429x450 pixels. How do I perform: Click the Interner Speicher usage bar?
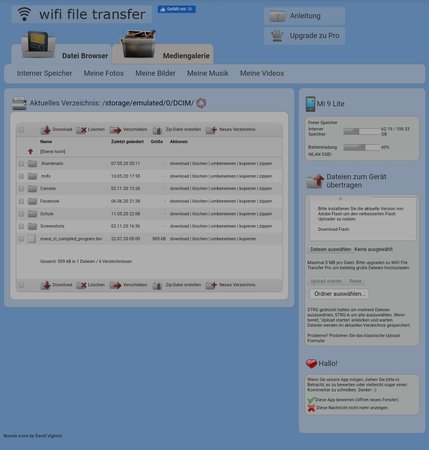tap(362, 131)
